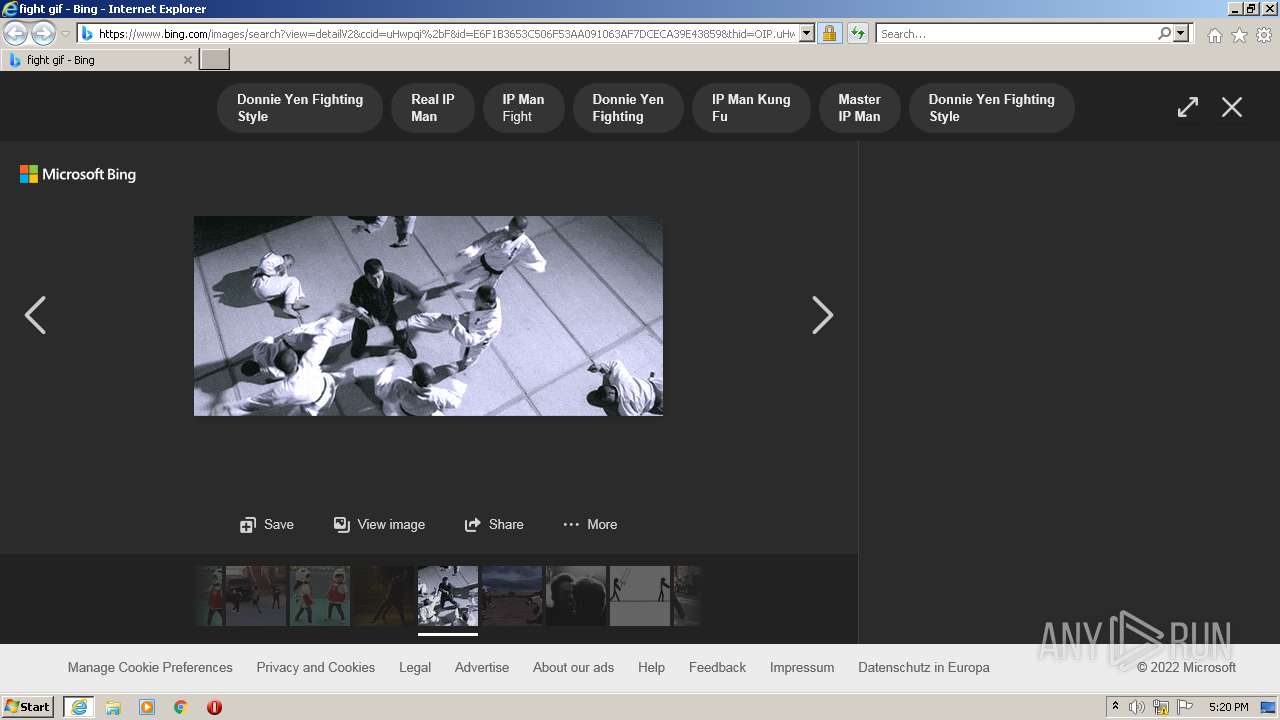Image resolution: width=1280 pixels, height=720 pixels.
Task: Click View image button
Action: pos(379,524)
